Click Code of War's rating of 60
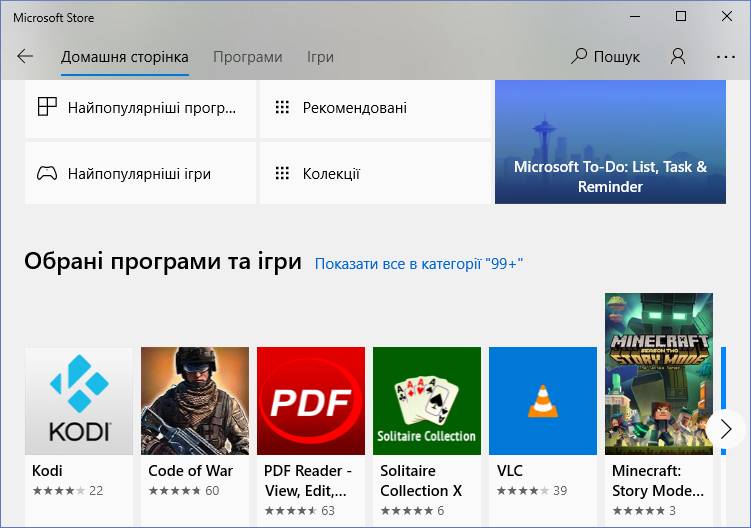Screen dimensions: 751x528 click(183, 491)
